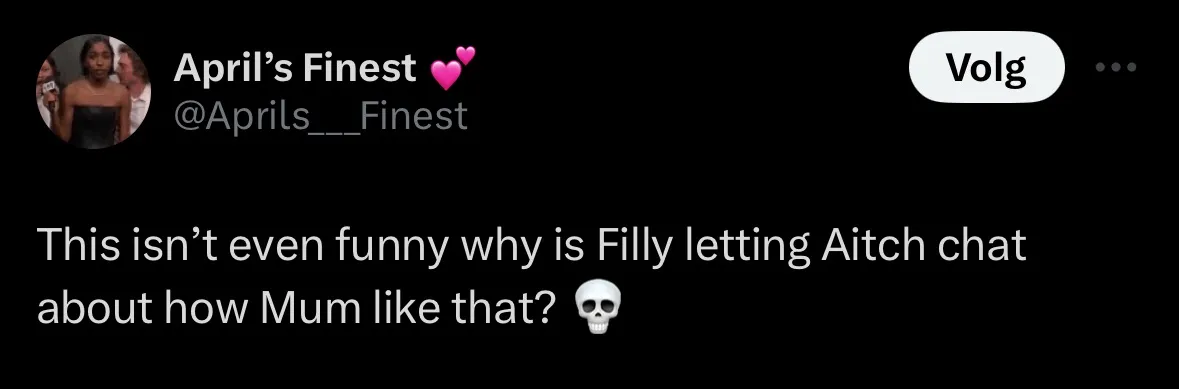The width and height of the screenshot is (1179, 389).
Task: Click the question mark before the skull
Action: (x=549, y=308)
